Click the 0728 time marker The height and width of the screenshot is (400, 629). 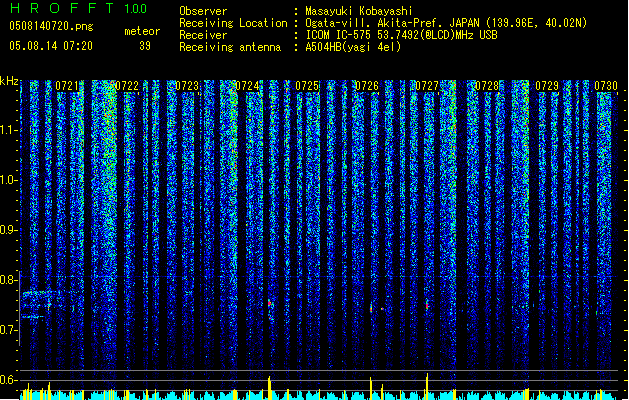[x=487, y=86]
